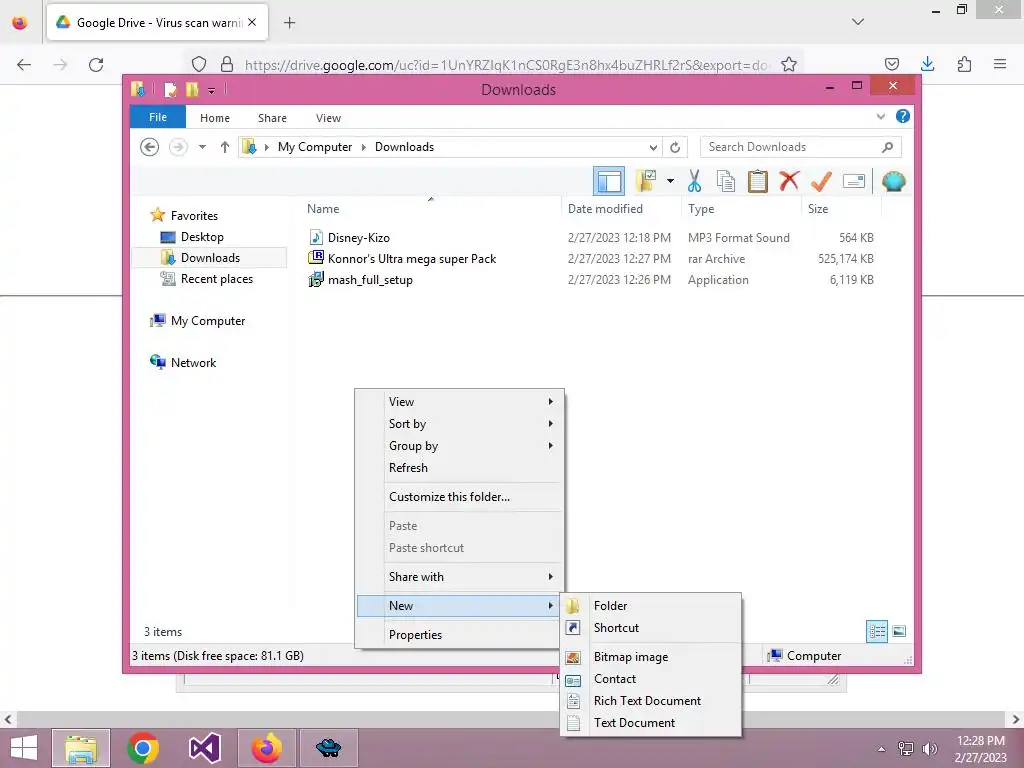The width and height of the screenshot is (1024, 768).
Task: Open the File ribbon tab
Action: (158, 117)
